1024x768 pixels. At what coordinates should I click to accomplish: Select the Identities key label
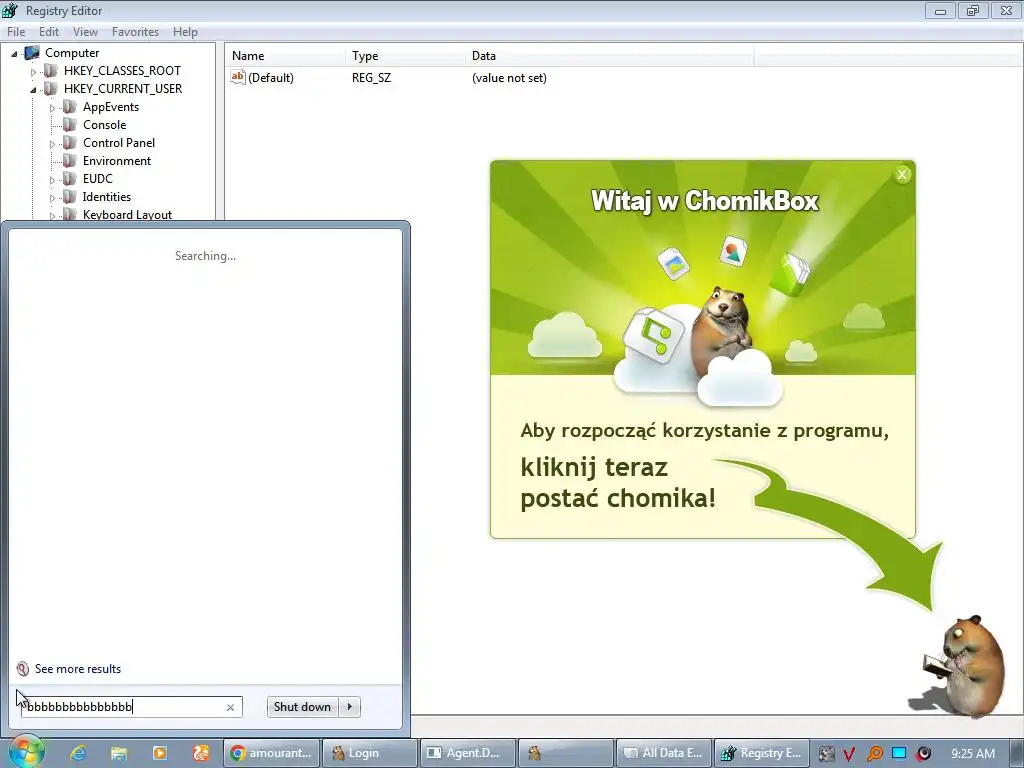point(107,197)
